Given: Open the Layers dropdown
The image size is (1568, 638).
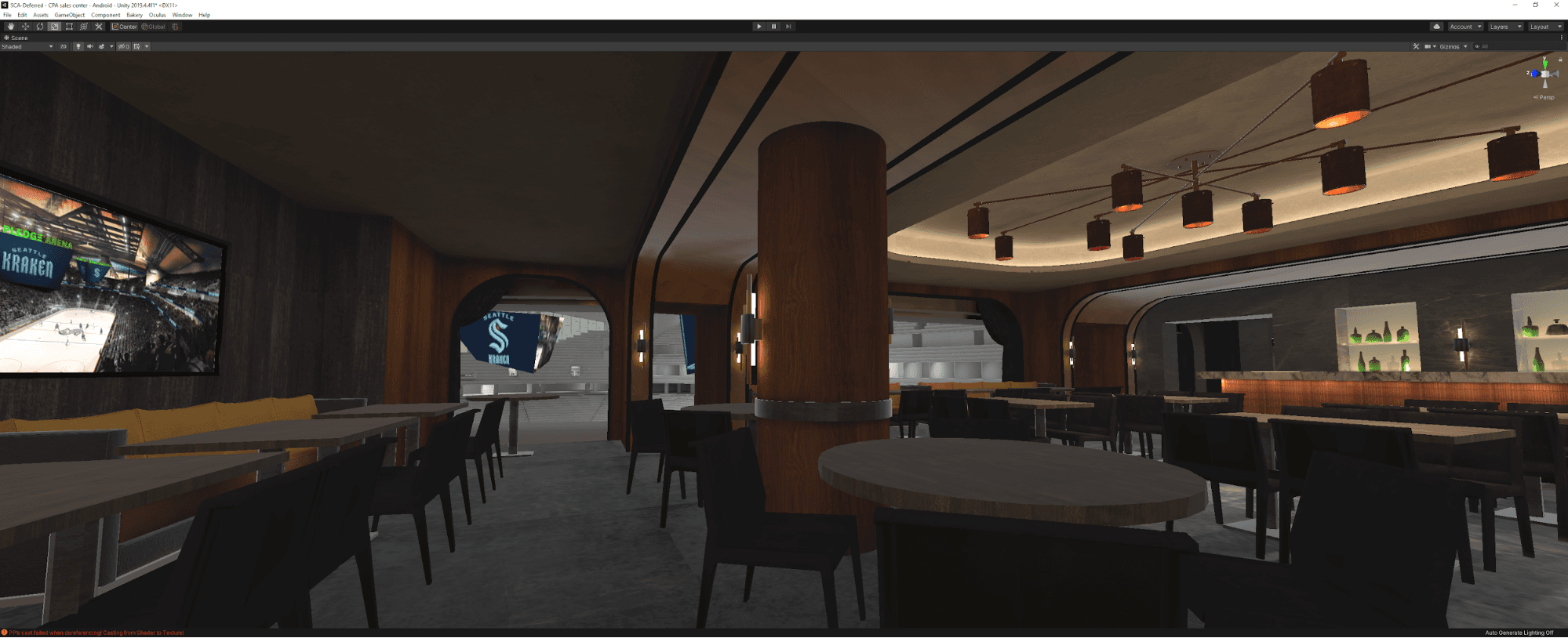Looking at the screenshot, I should point(1505,27).
